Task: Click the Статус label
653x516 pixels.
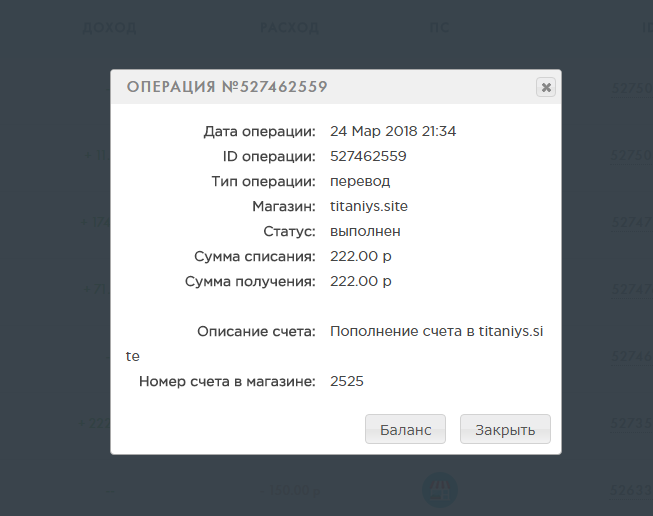Action: (x=289, y=231)
